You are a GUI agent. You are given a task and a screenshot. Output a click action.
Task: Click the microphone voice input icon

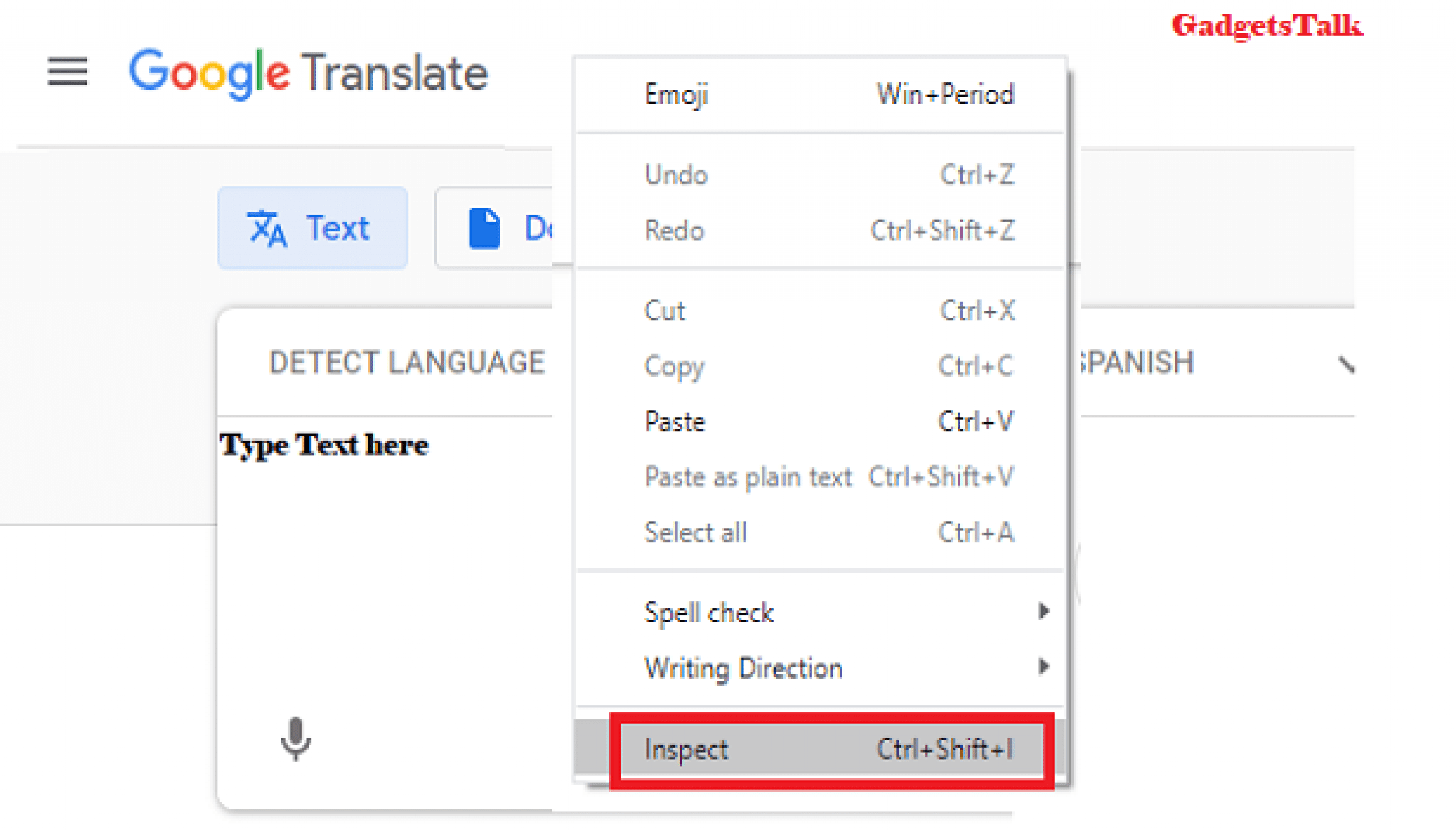pyautogui.click(x=294, y=740)
